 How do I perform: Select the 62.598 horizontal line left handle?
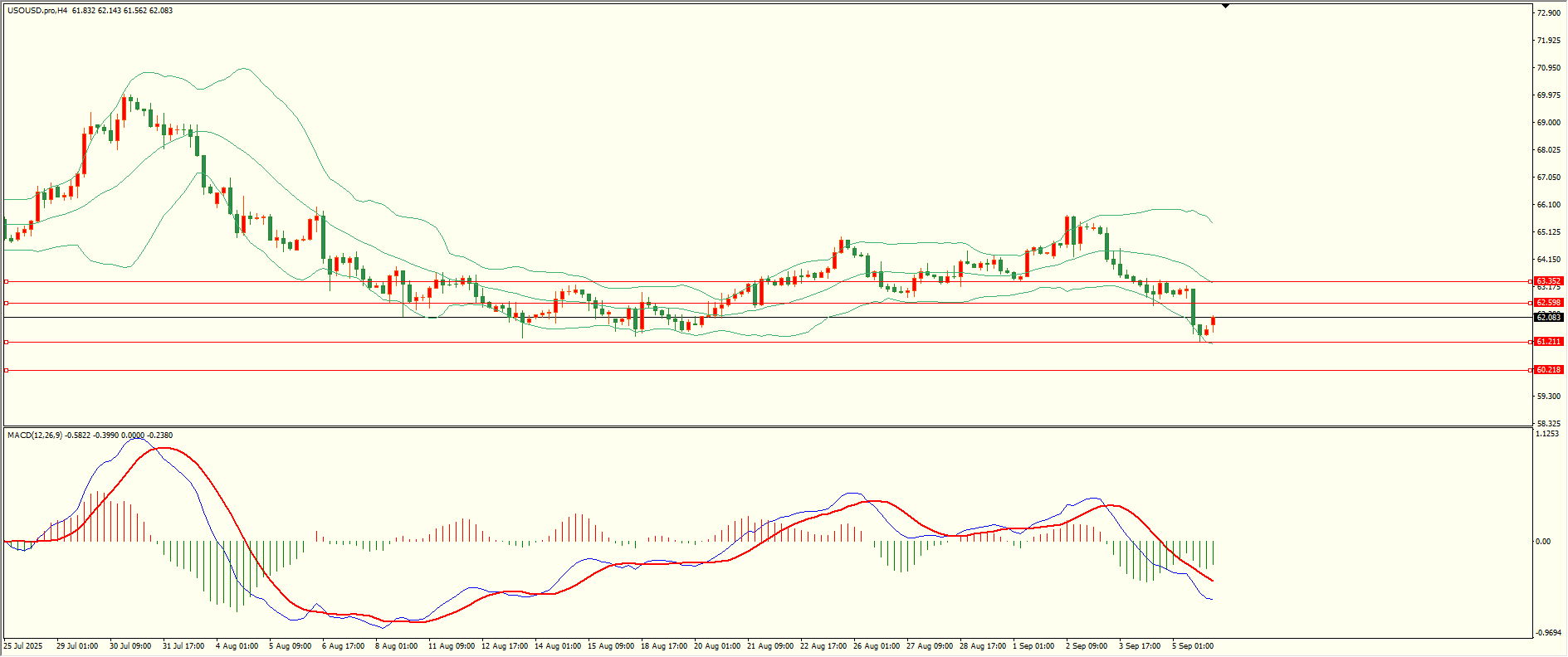click(7, 303)
